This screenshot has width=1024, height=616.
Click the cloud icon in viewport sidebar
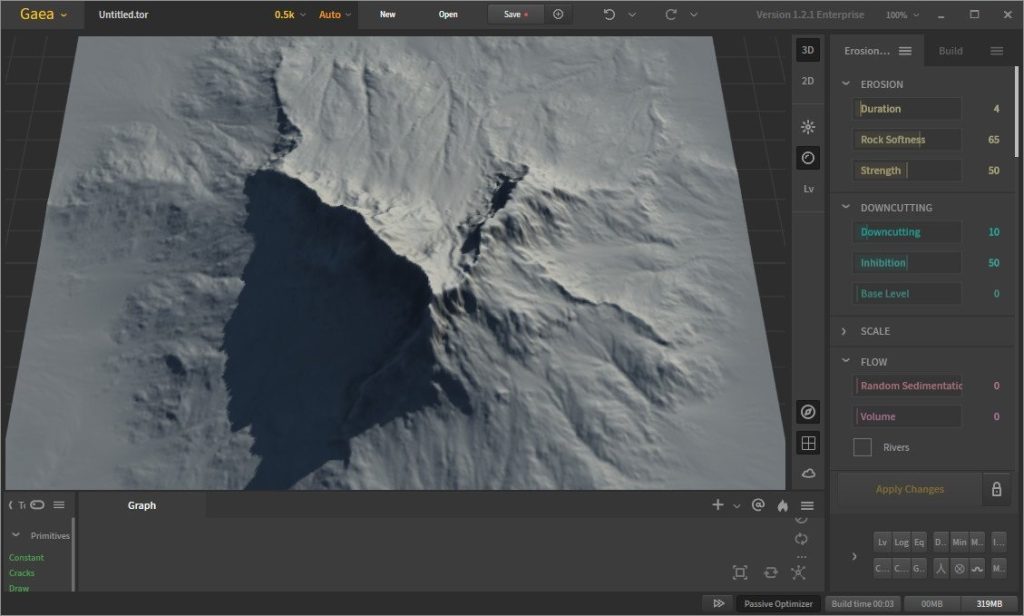[808, 473]
